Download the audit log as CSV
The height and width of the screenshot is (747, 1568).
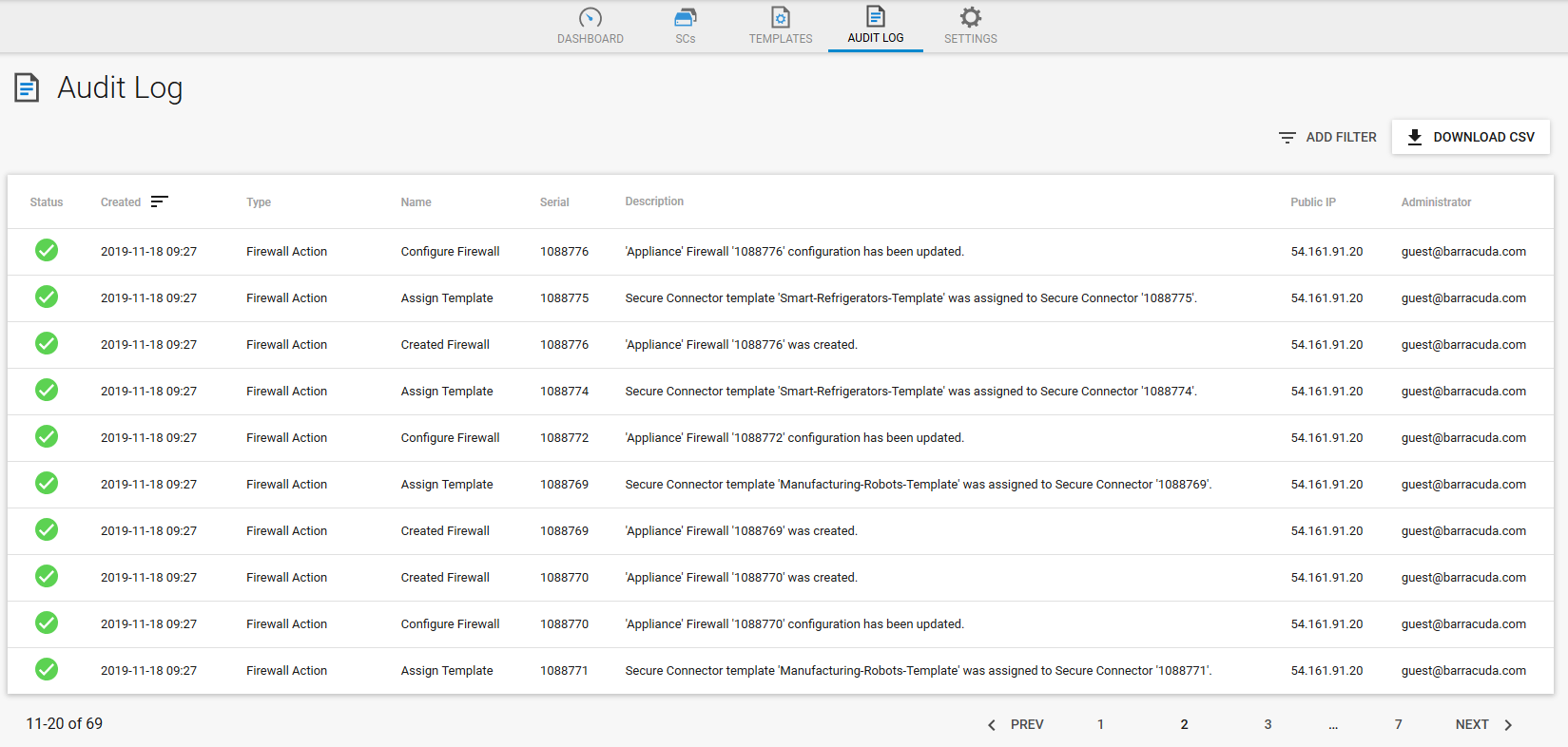1471,137
